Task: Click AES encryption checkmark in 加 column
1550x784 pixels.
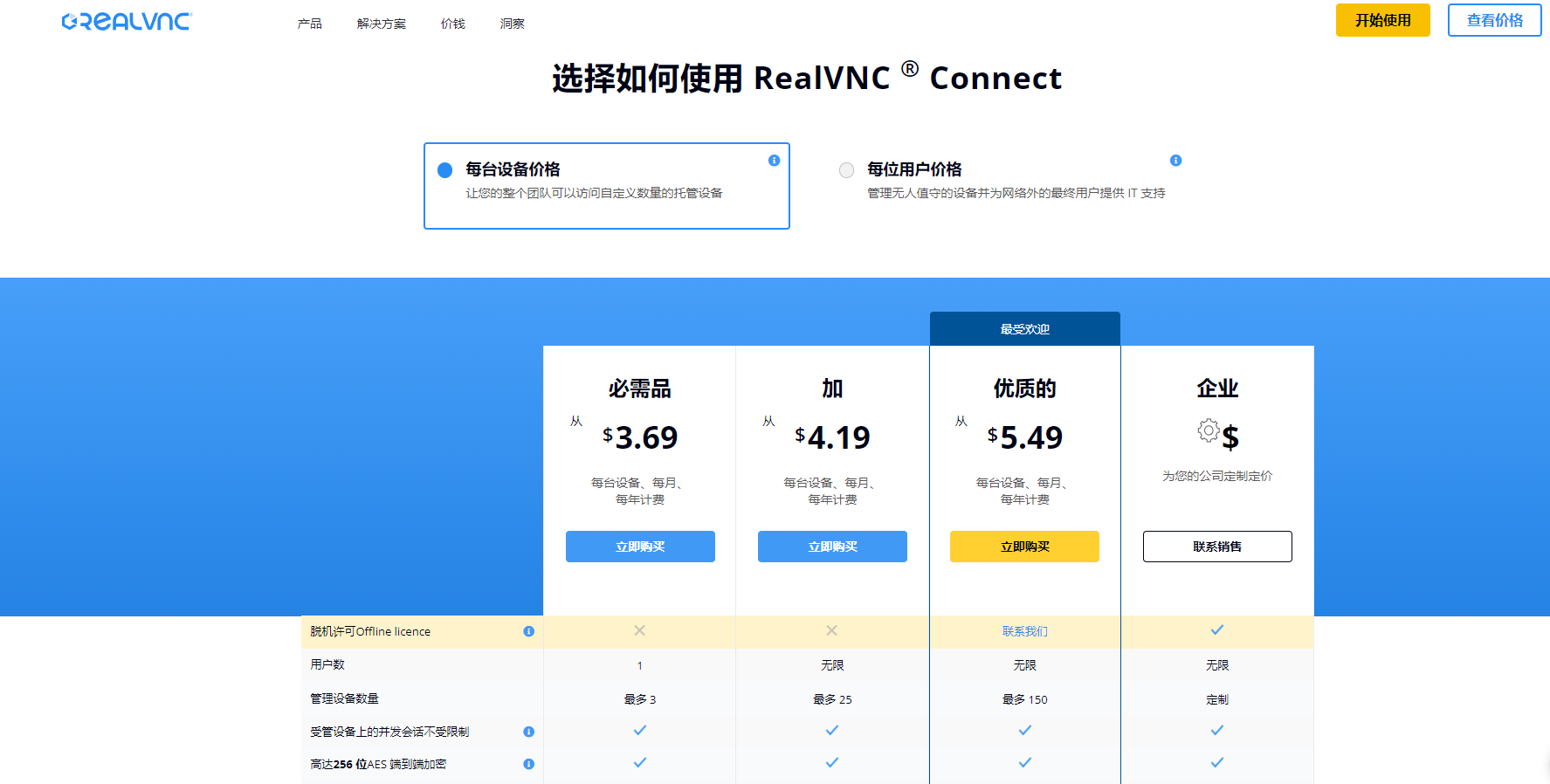Action: [832, 762]
